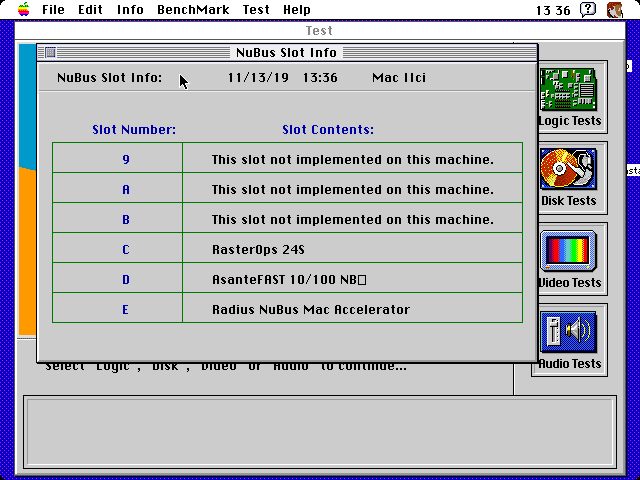640x480 pixels.
Task: Start the Video Tests color bars icon
Action: point(569,250)
